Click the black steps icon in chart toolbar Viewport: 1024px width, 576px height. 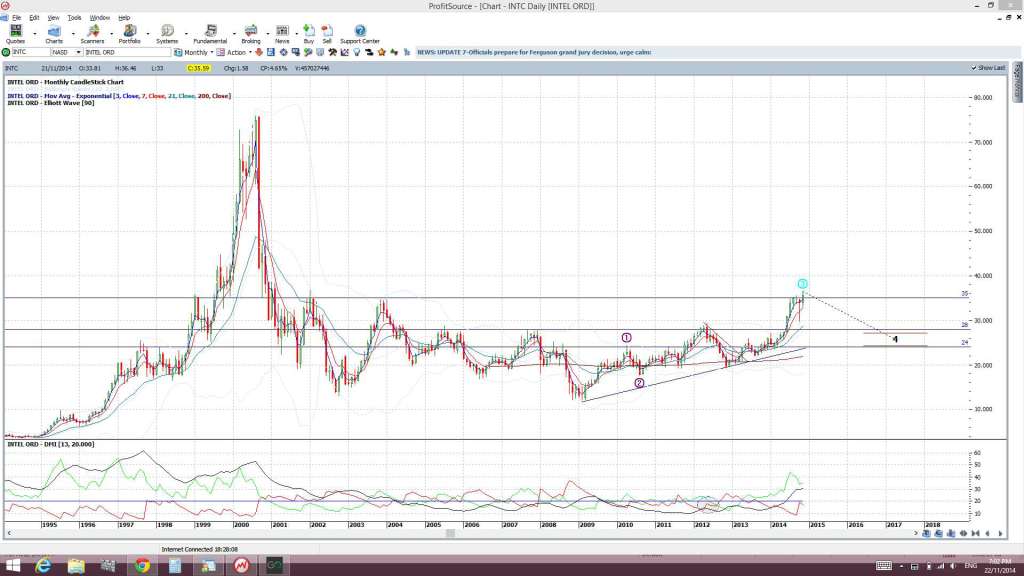click(x=369, y=52)
